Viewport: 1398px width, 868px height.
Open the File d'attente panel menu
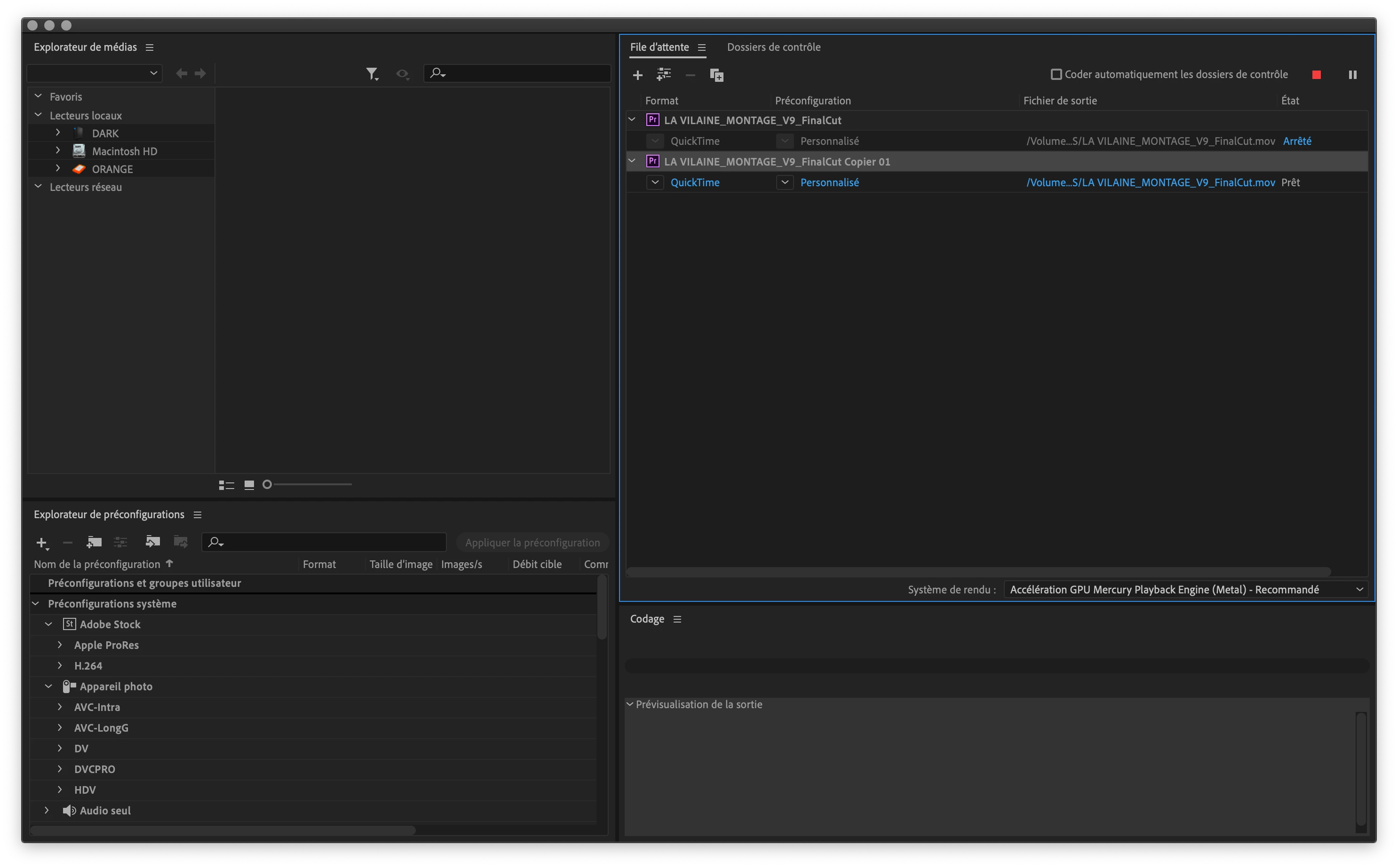click(701, 47)
